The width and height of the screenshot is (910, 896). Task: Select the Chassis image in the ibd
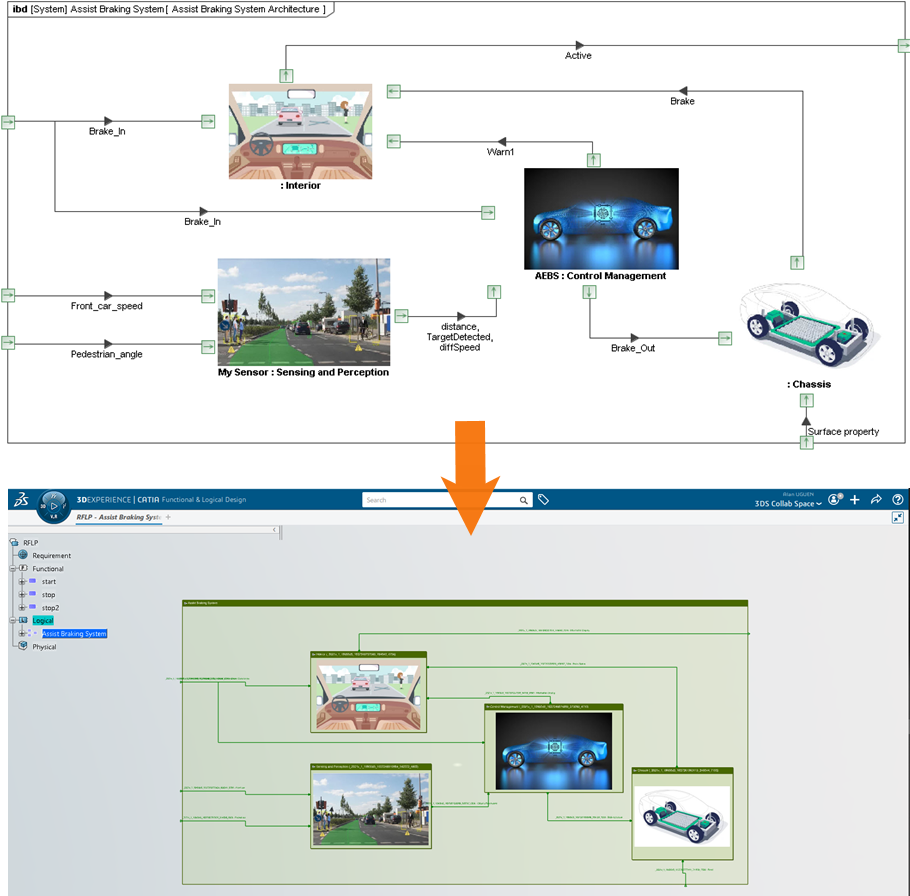(x=810, y=326)
